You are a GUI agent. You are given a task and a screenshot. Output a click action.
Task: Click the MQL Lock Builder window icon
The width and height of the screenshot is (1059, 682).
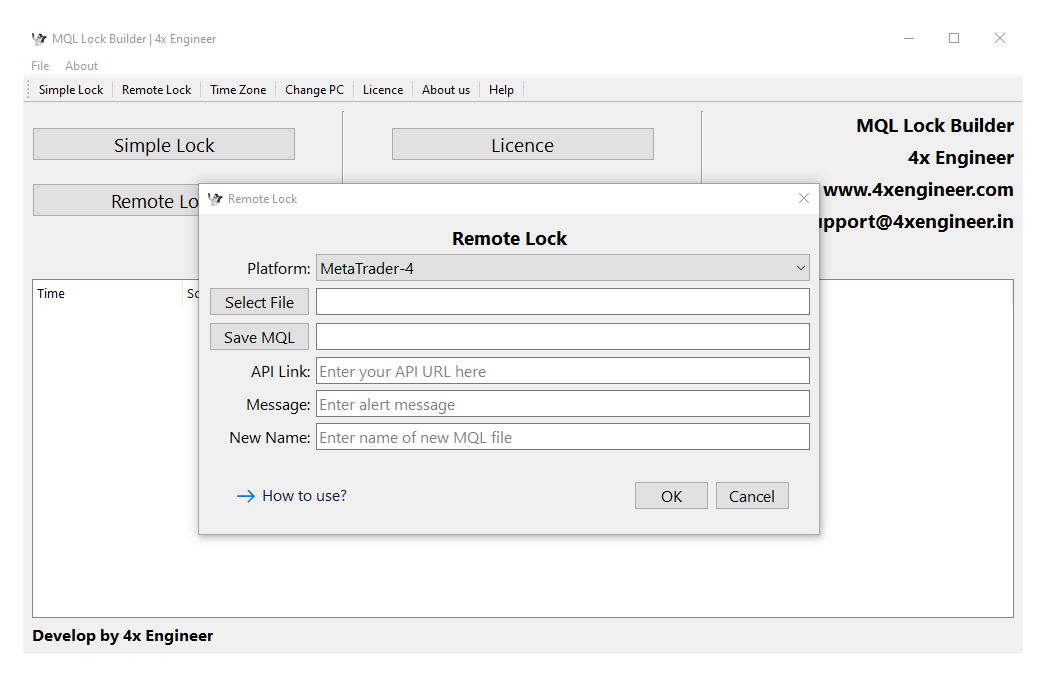tap(39, 38)
